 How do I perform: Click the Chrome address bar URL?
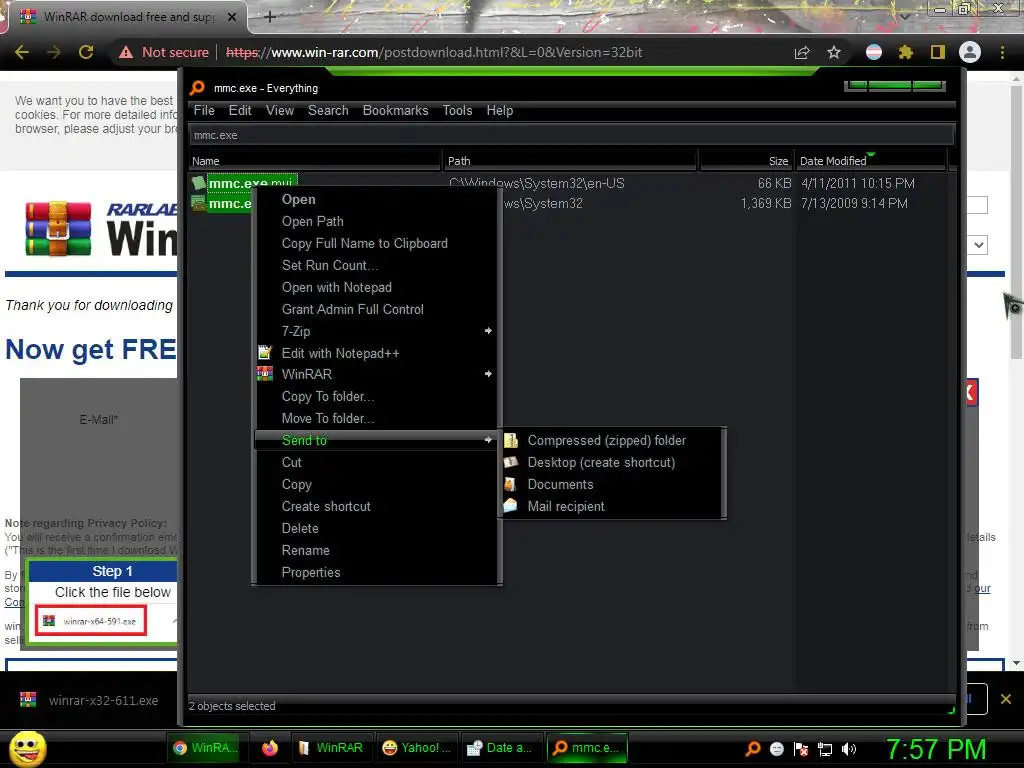434,52
